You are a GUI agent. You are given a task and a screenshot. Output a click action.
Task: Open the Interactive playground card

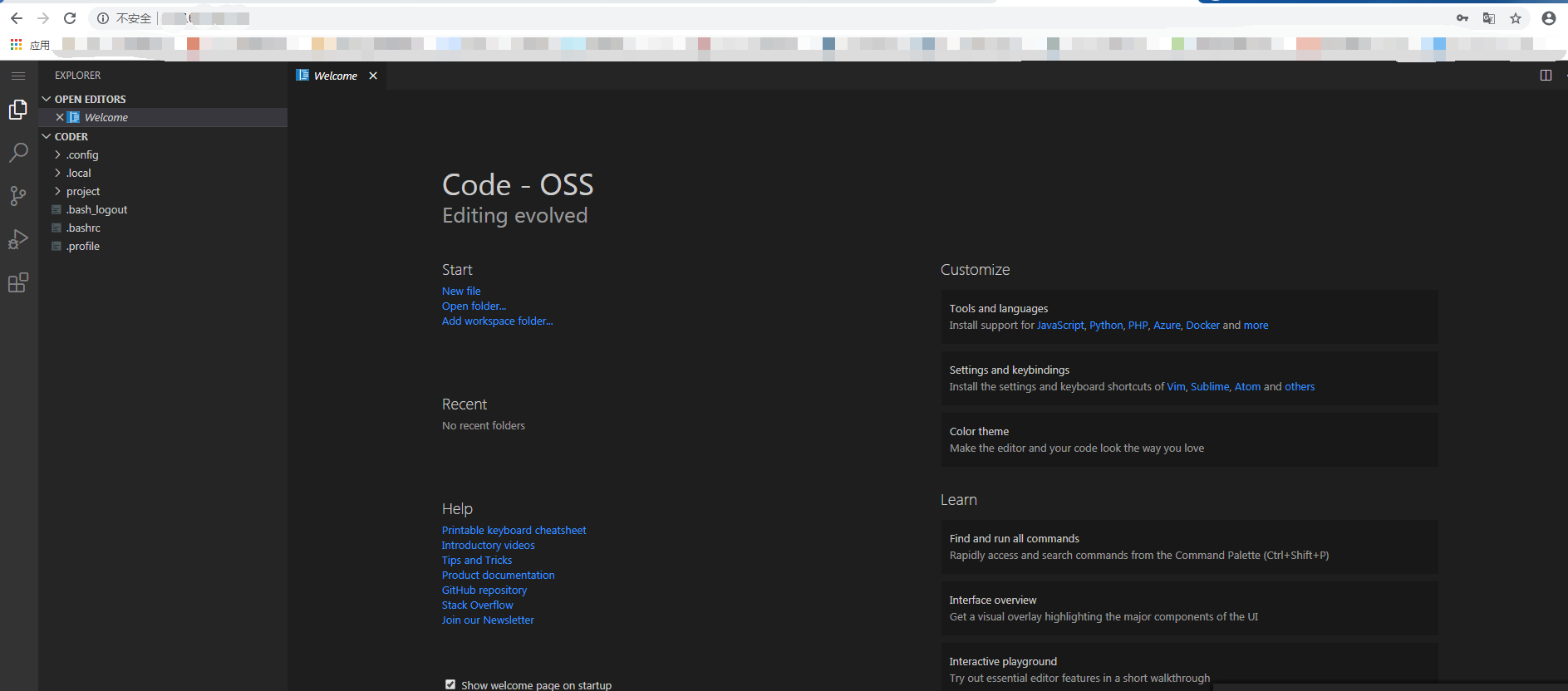pyautogui.click(x=1189, y=667)
